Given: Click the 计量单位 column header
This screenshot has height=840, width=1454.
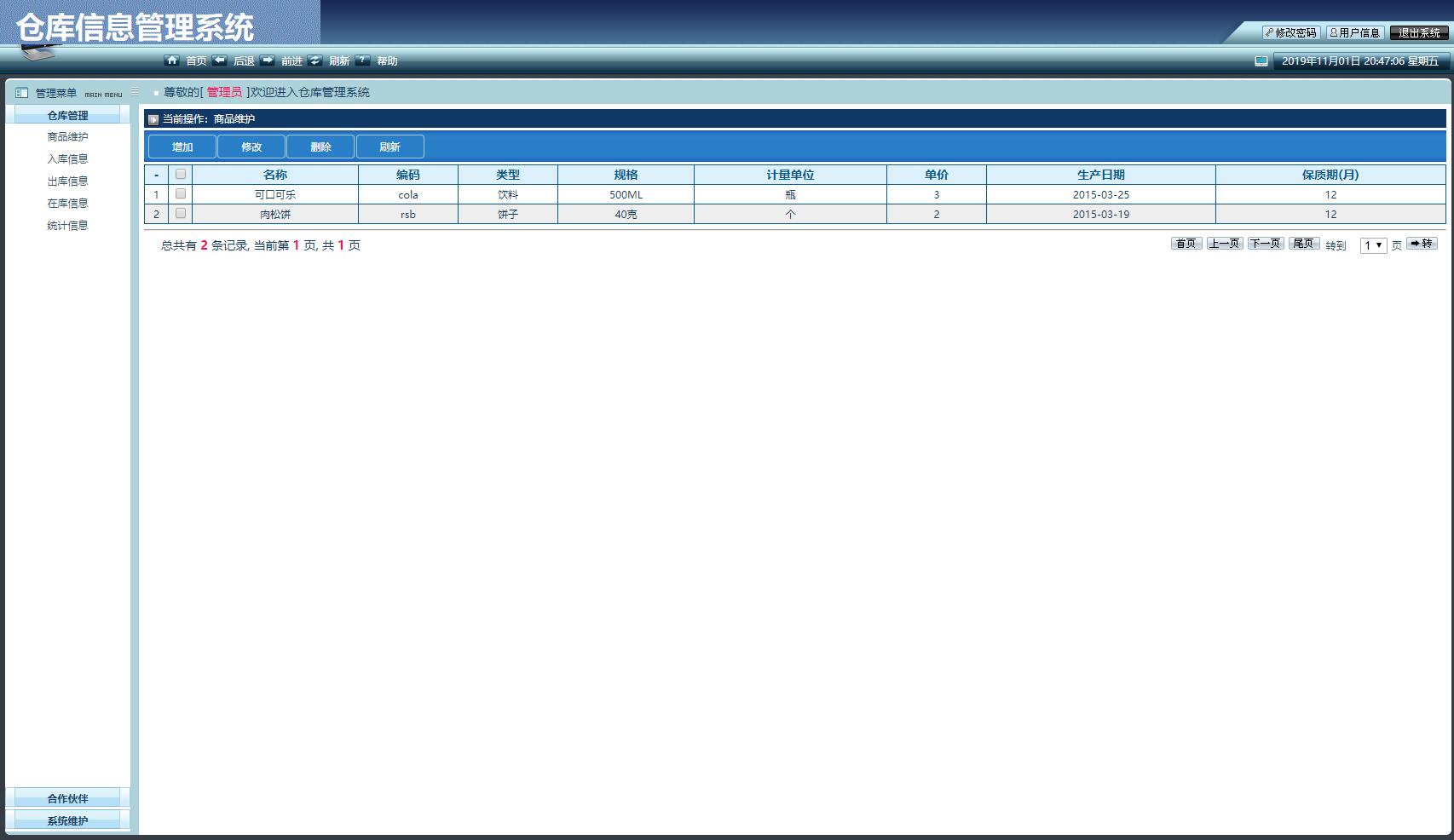Looking at the screenshot, I should 790,175.
